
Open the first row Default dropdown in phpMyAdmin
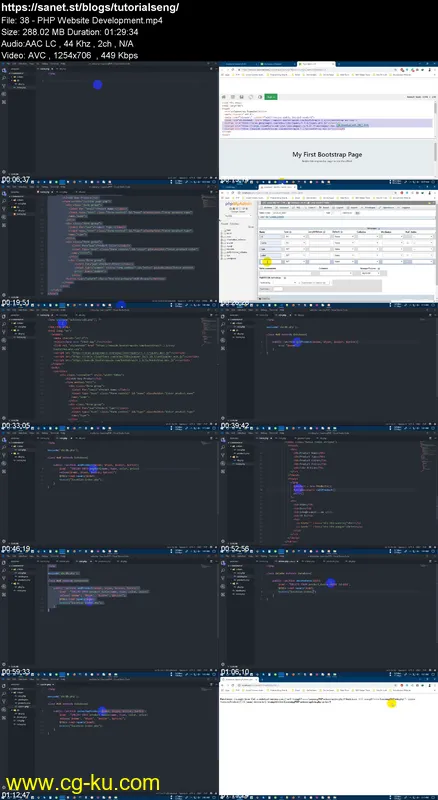point(344,237)
